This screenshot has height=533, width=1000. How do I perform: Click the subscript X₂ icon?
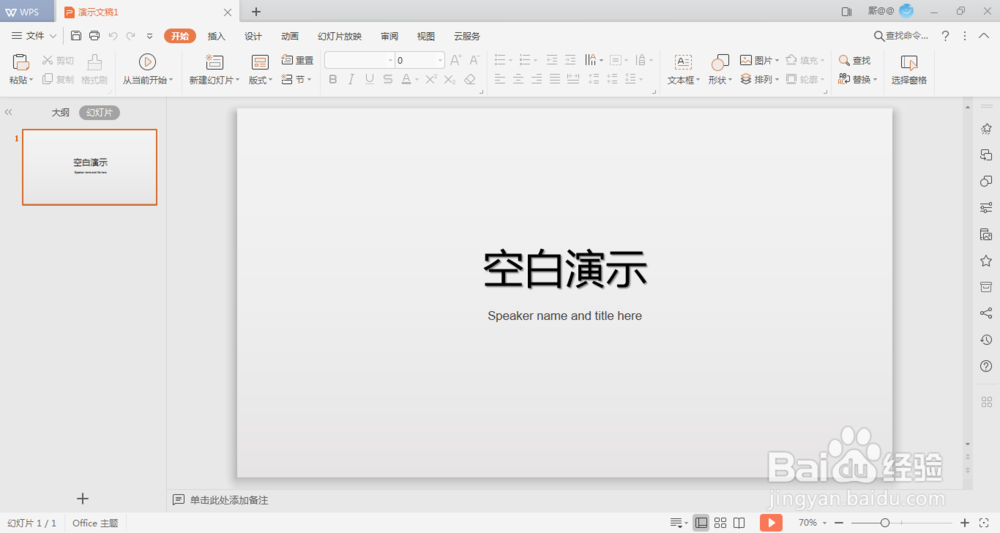(450, 79)
